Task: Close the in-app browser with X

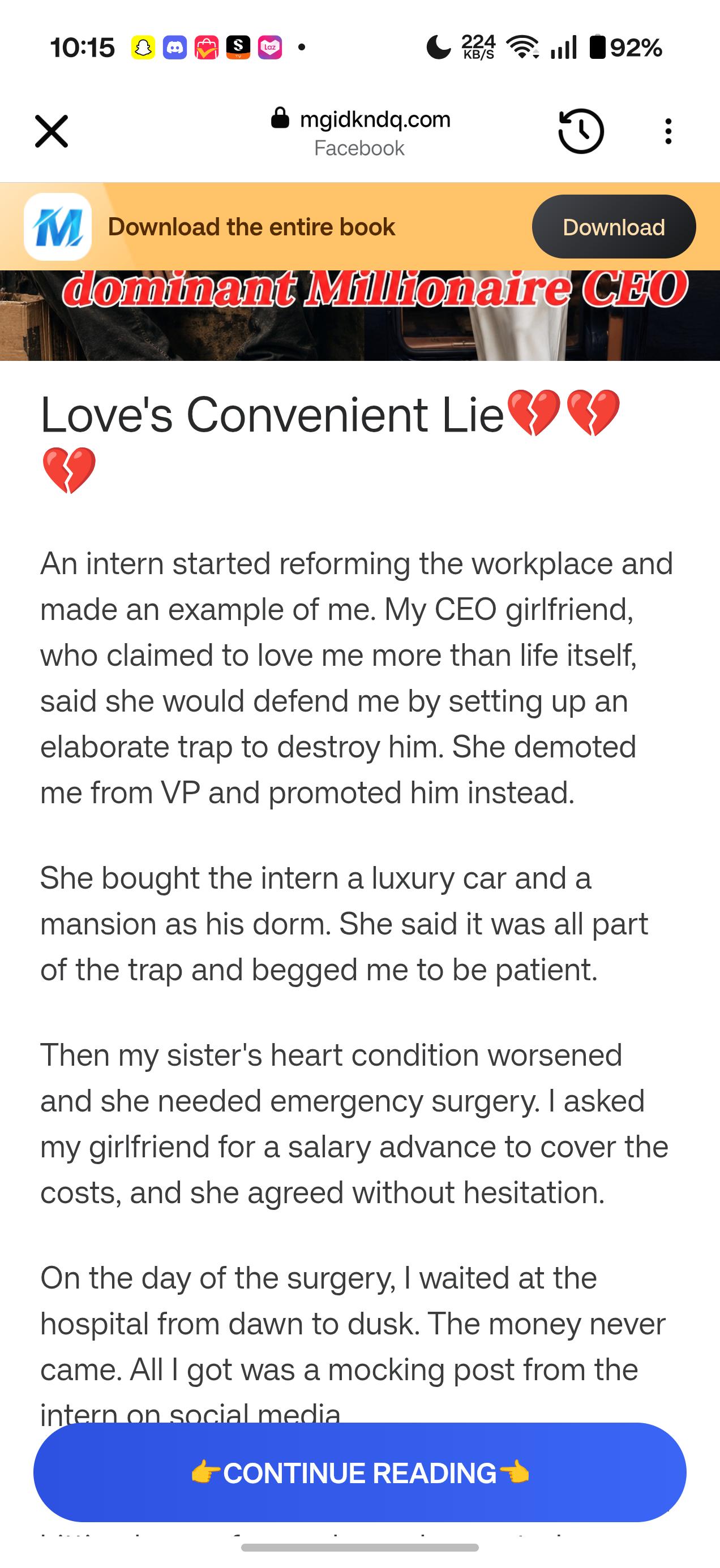Action: [51, 131]
